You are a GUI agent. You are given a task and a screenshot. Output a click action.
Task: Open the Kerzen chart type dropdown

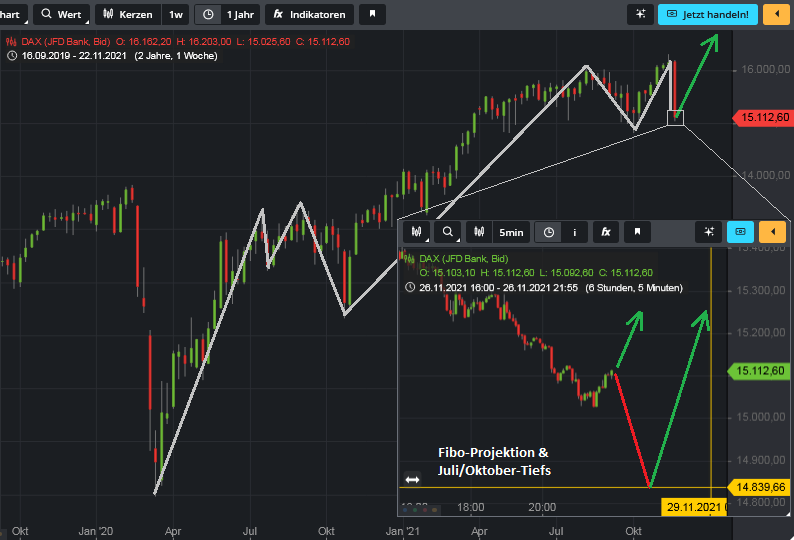[x=127, y=14]
